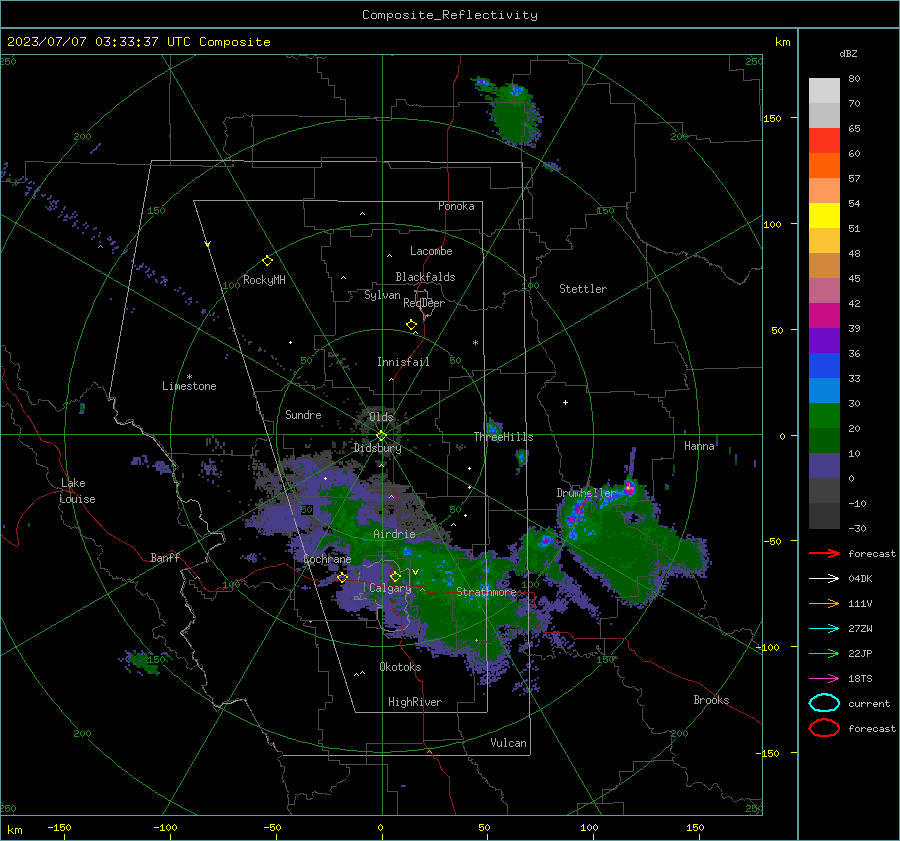The width and height of the screenshot is (900, 841).
Task: Click the magenta 18TS arrow icon
Action: coord(824,679)
